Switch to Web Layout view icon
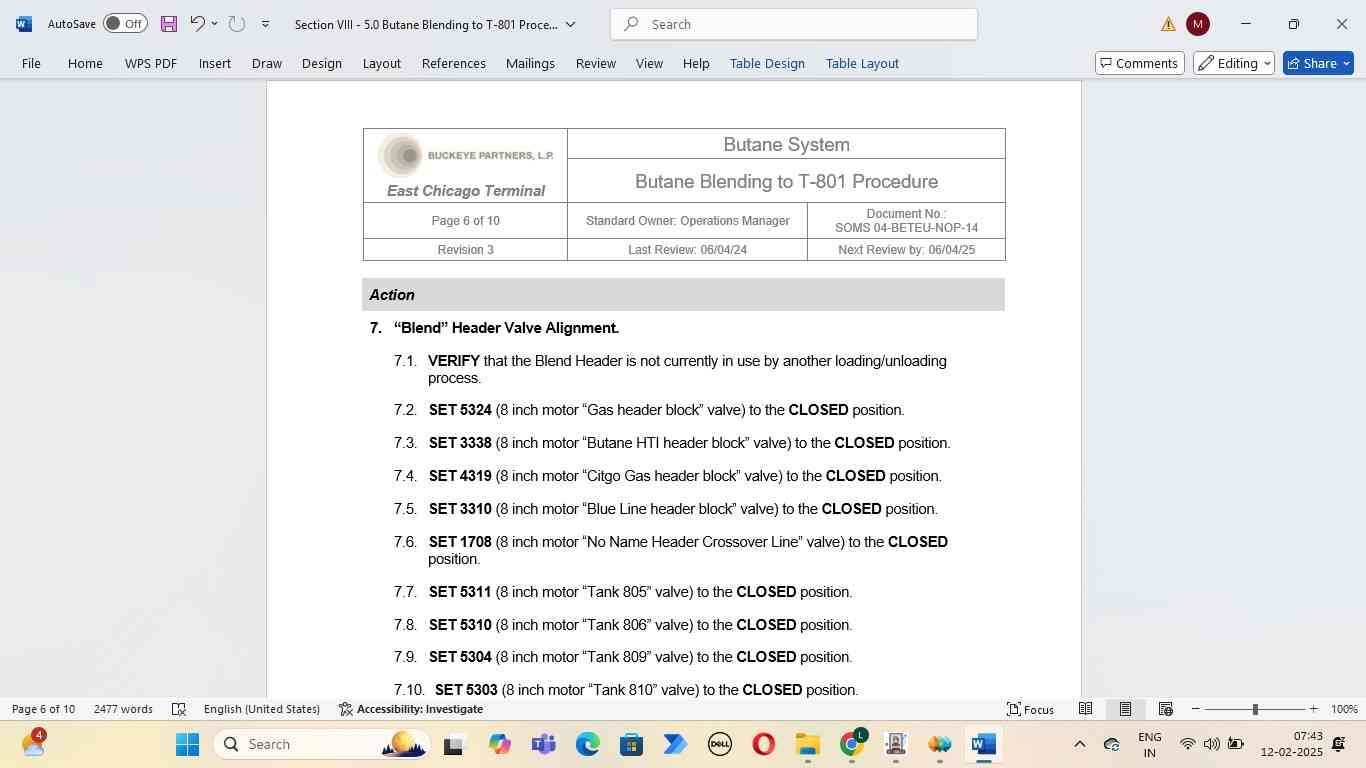Screen dimensions: 1366x768 pyautogui.click(x=1165, y=709)
